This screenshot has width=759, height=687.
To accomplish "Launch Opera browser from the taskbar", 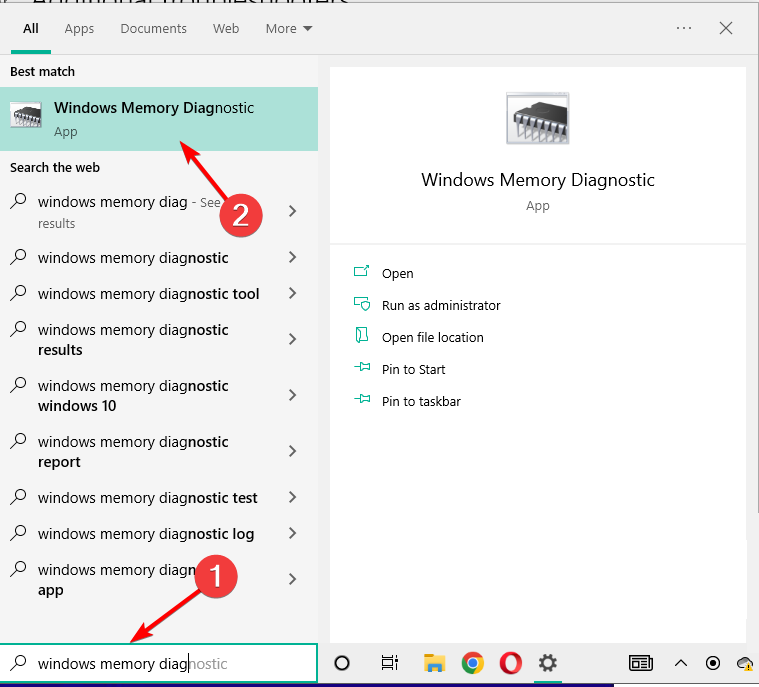I will click(x=510, y=663).
